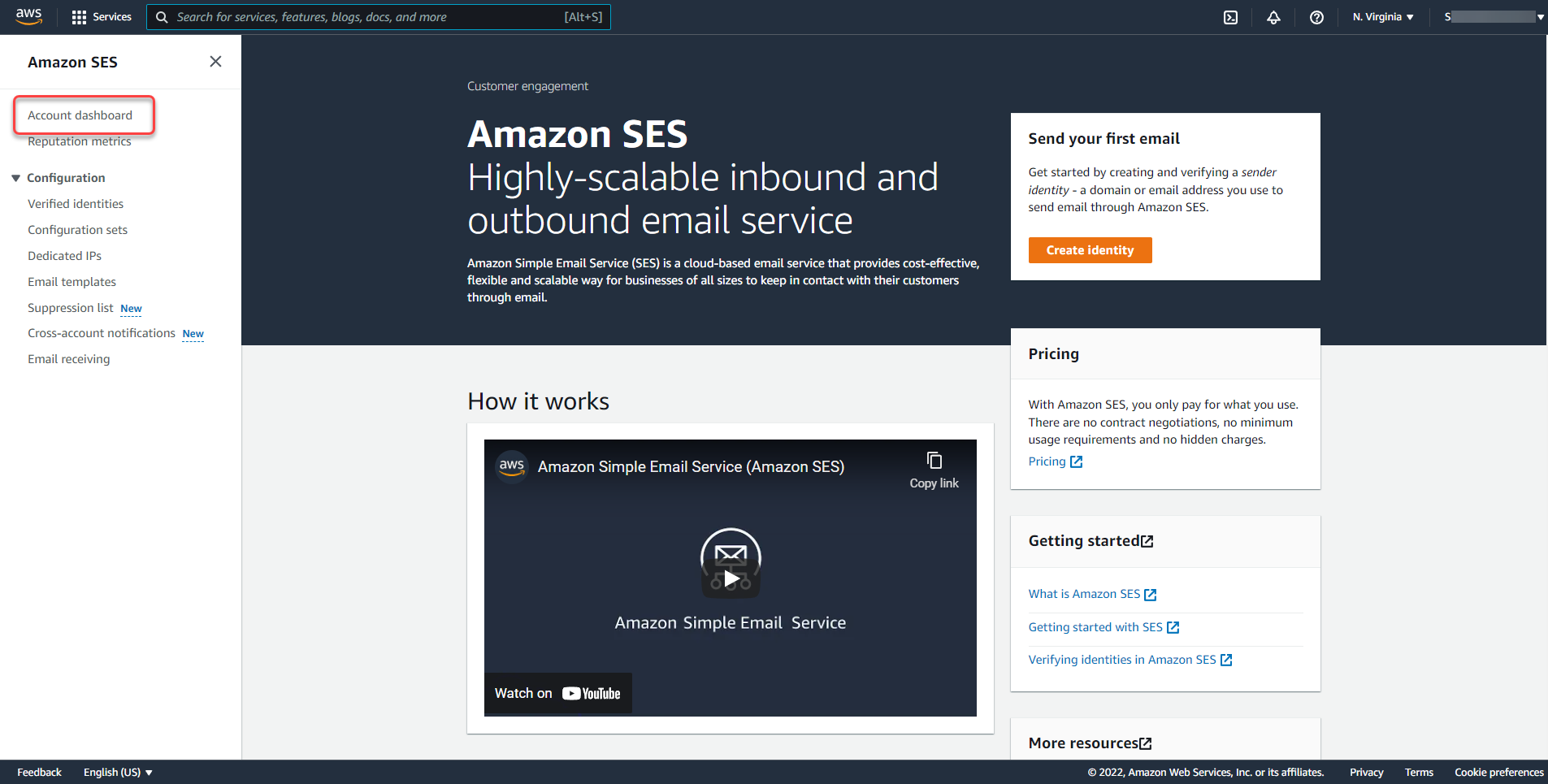This screenshot has width=1548, height=784.
Task: Click the video title Amazon Simple Email Service
Action: pos(691,466)
